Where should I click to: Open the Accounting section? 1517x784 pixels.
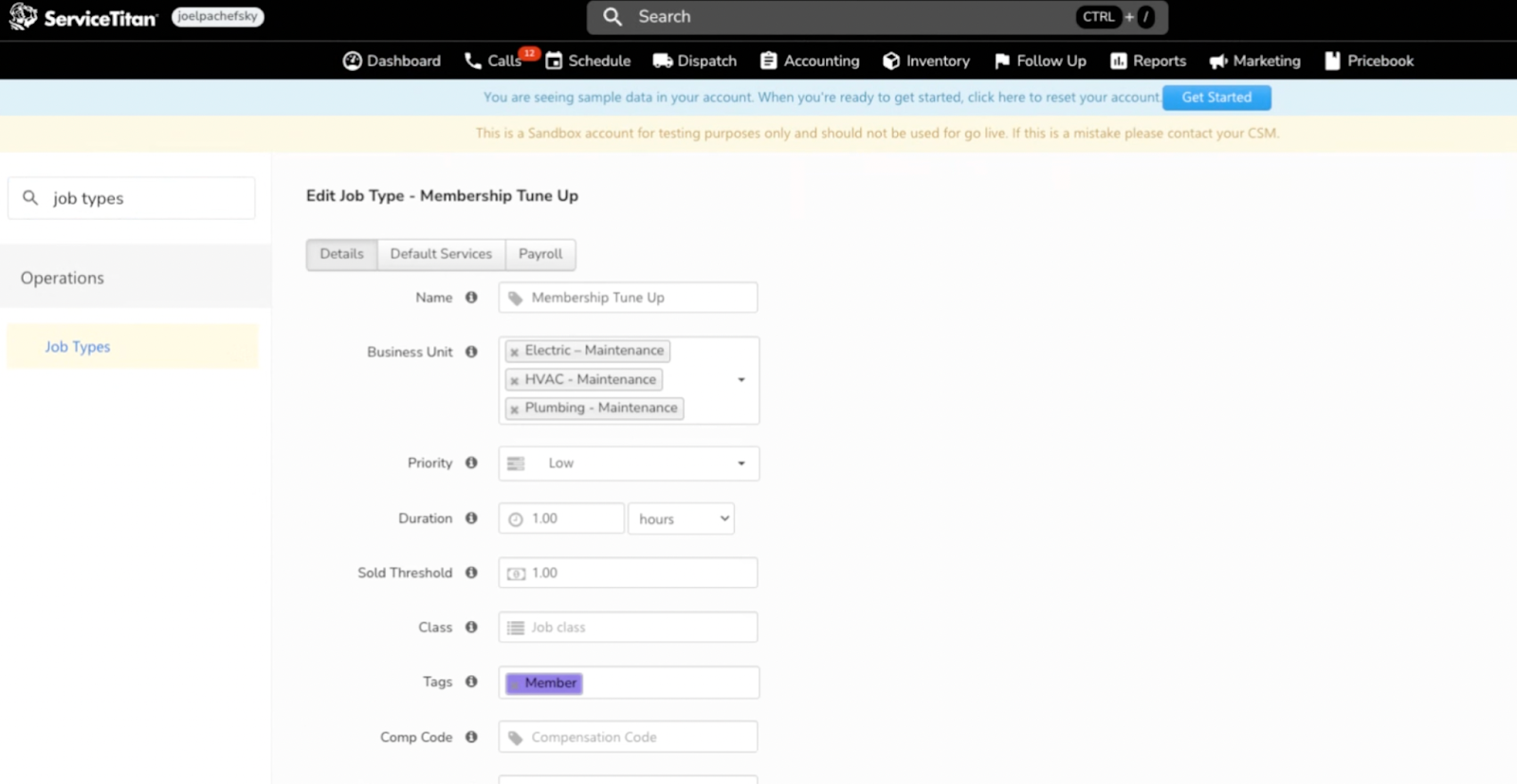point(810,61)
